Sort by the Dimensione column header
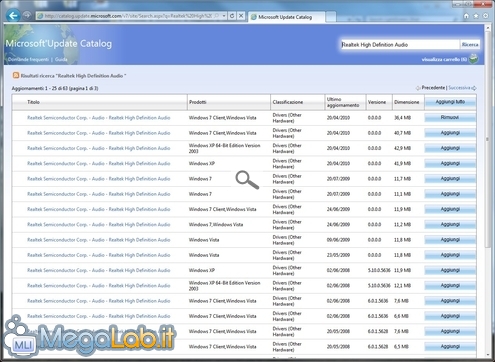Image resolution: width=495 pixels, height=362 pixels. click(x=406, y=102)
